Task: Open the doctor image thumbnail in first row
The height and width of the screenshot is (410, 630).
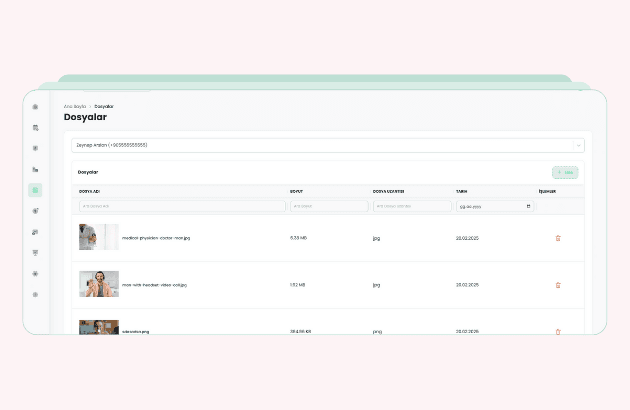Action: 99,237
